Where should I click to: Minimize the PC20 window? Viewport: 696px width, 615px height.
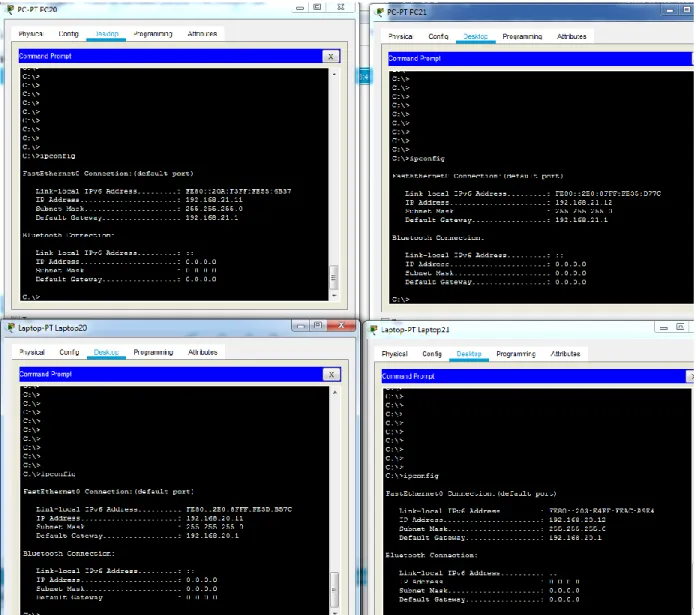[x=300, y=8]
